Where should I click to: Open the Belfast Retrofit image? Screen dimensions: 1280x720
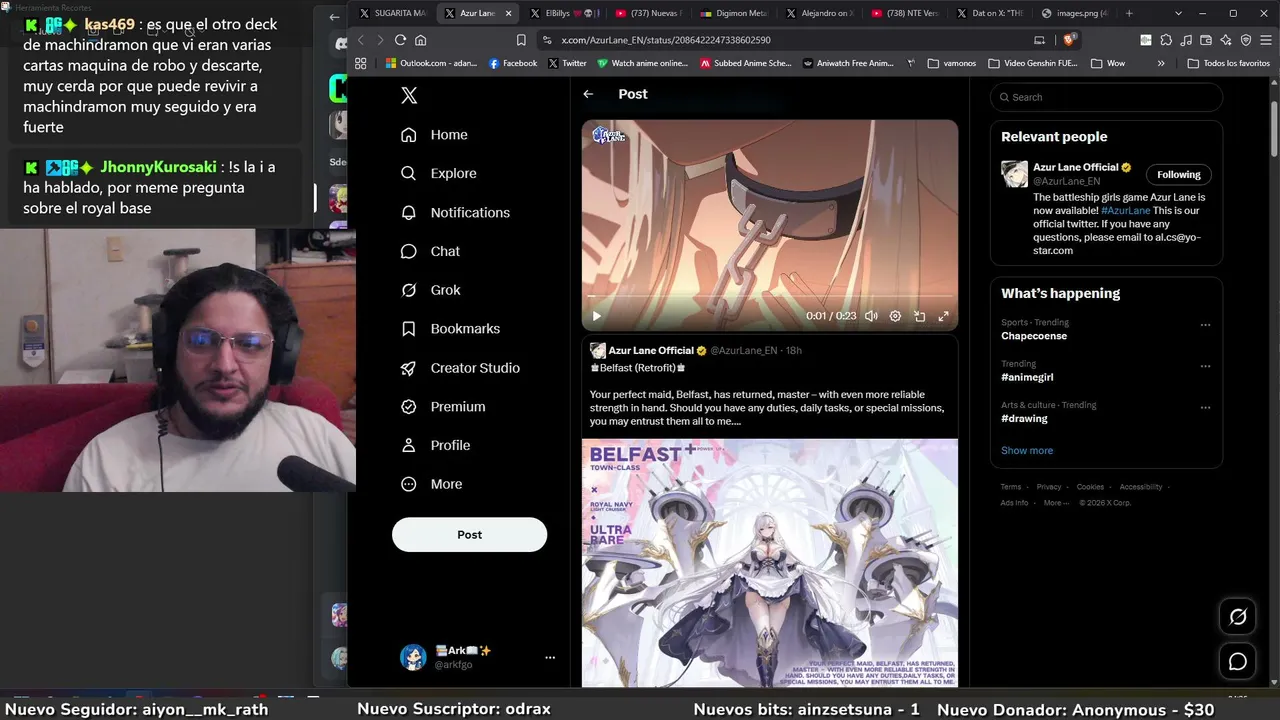(x=770, y=562)
